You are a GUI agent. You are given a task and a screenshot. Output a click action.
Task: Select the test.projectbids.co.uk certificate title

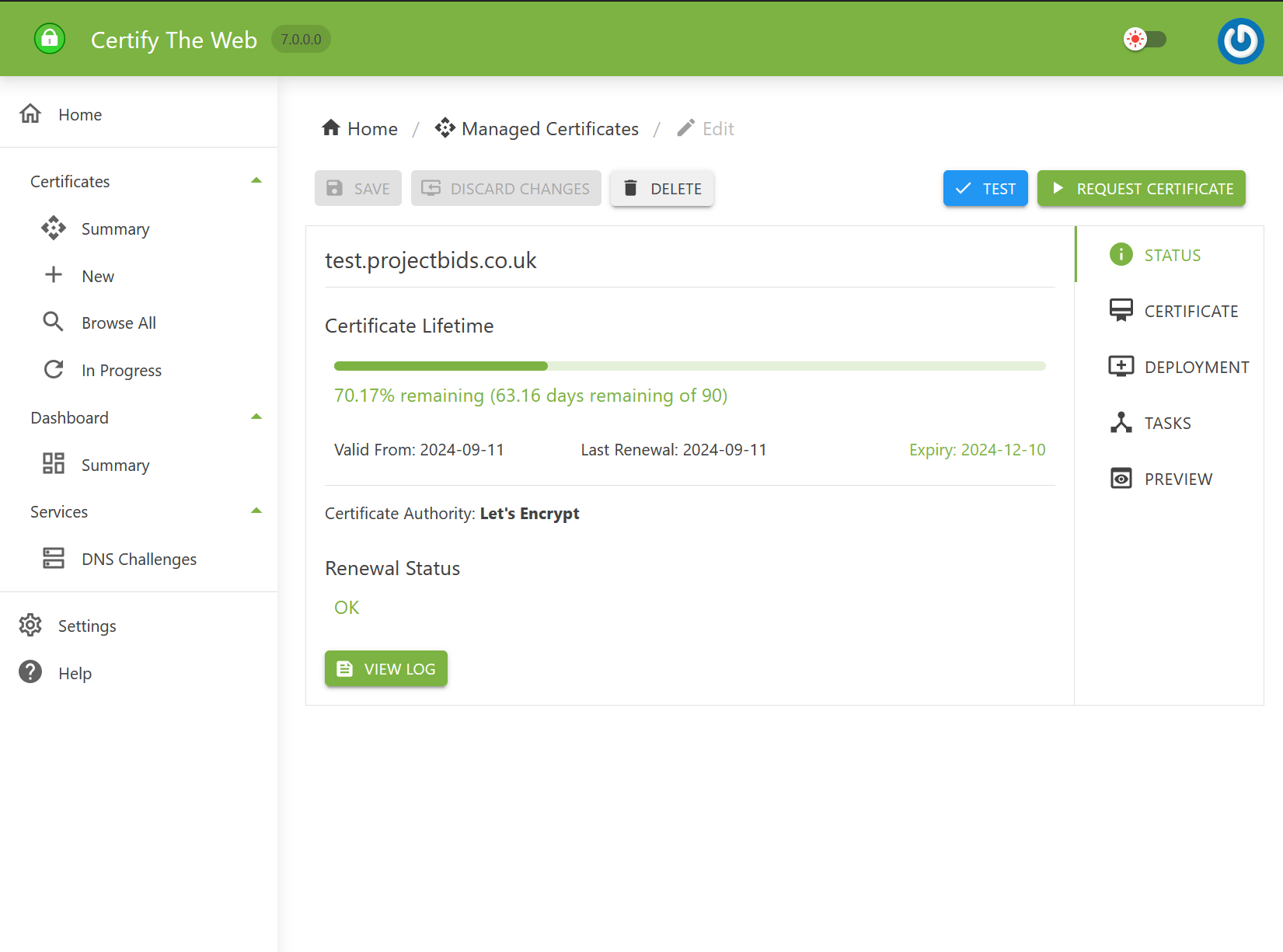(x=431, y=260)
